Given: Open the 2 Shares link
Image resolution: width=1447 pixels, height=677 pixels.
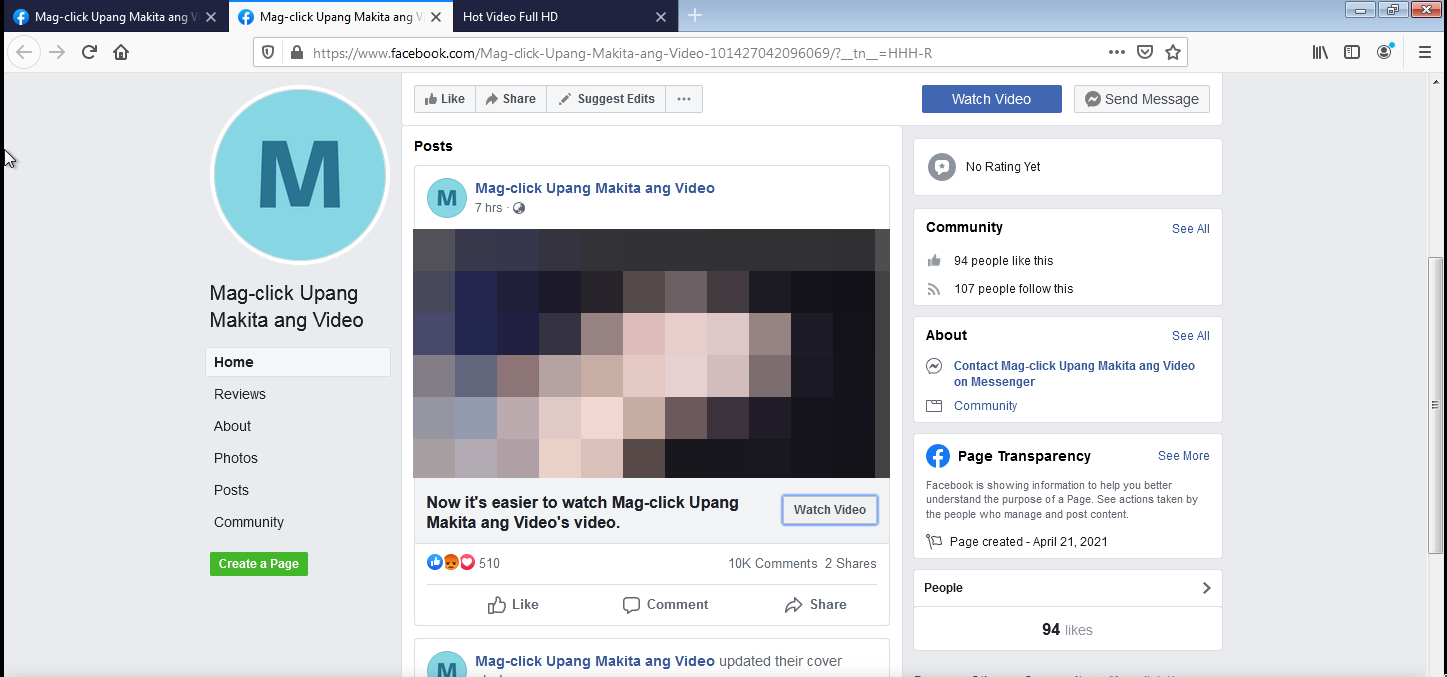Looking at the screenshot, I should point(851,564).
